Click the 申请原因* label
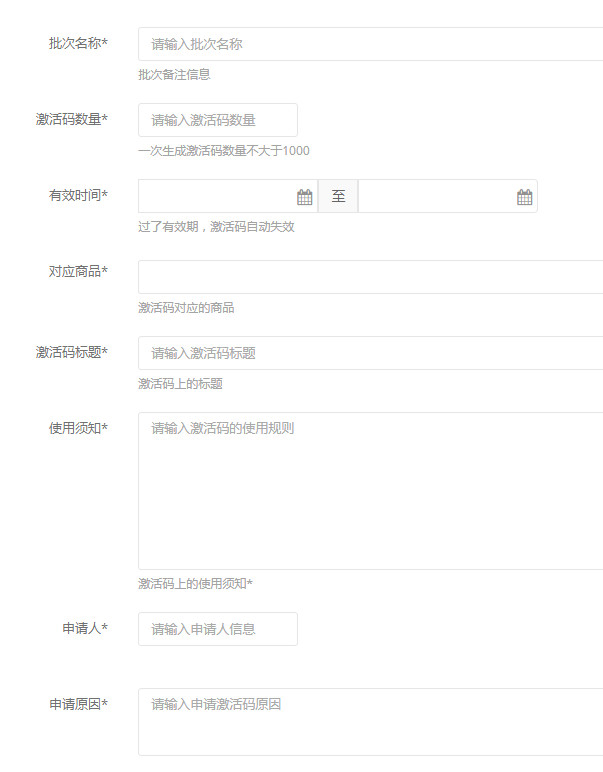 pos(78,704)
